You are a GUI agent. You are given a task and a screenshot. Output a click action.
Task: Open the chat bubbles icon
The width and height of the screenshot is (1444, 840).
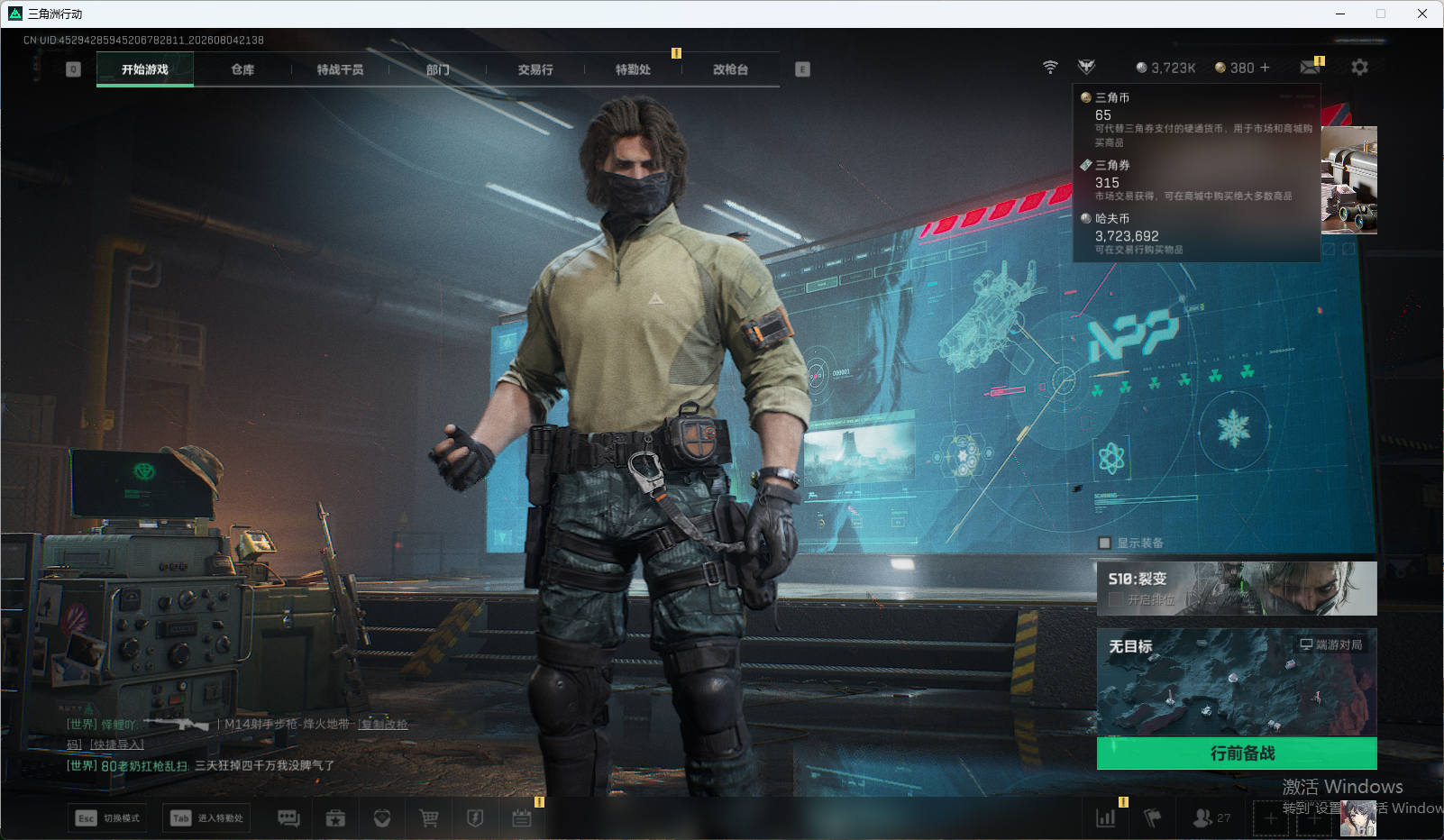pyautogui.click(x=288, y=818)
